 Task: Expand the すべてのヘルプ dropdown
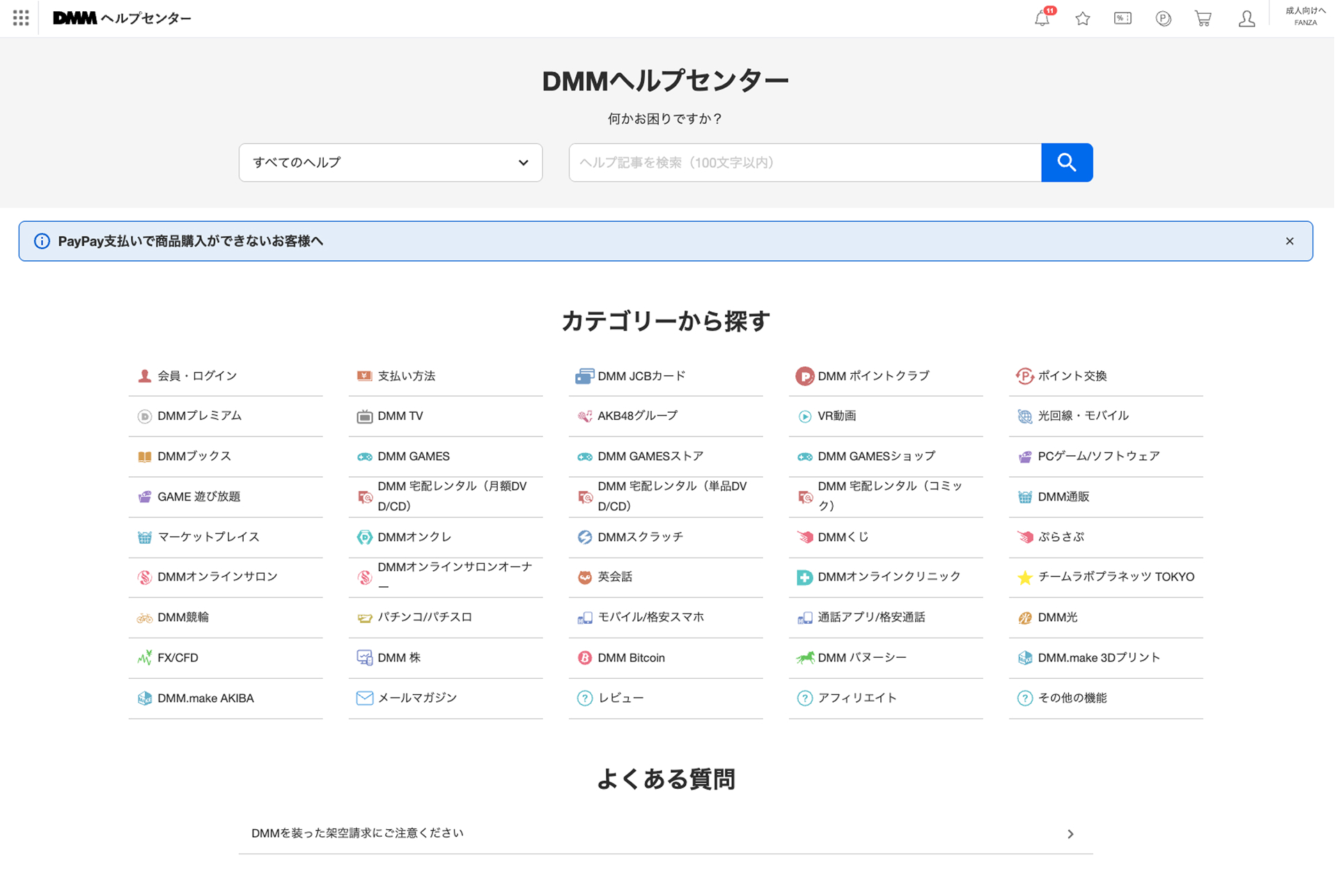click(391, 163)
